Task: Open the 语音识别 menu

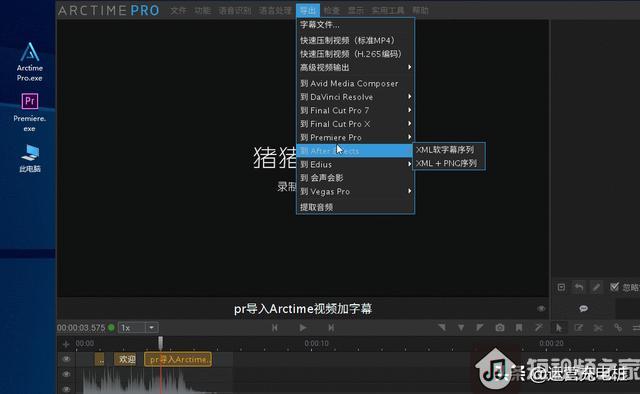Action: [235, 10]
